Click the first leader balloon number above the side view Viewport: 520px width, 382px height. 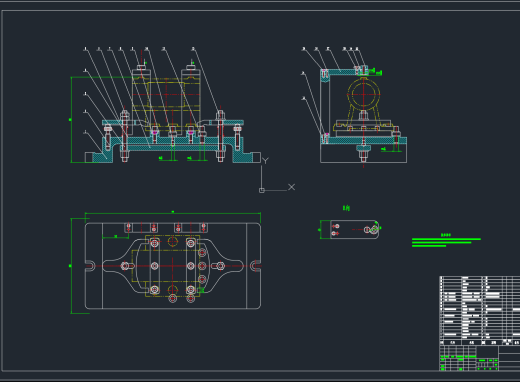(303, 49)
